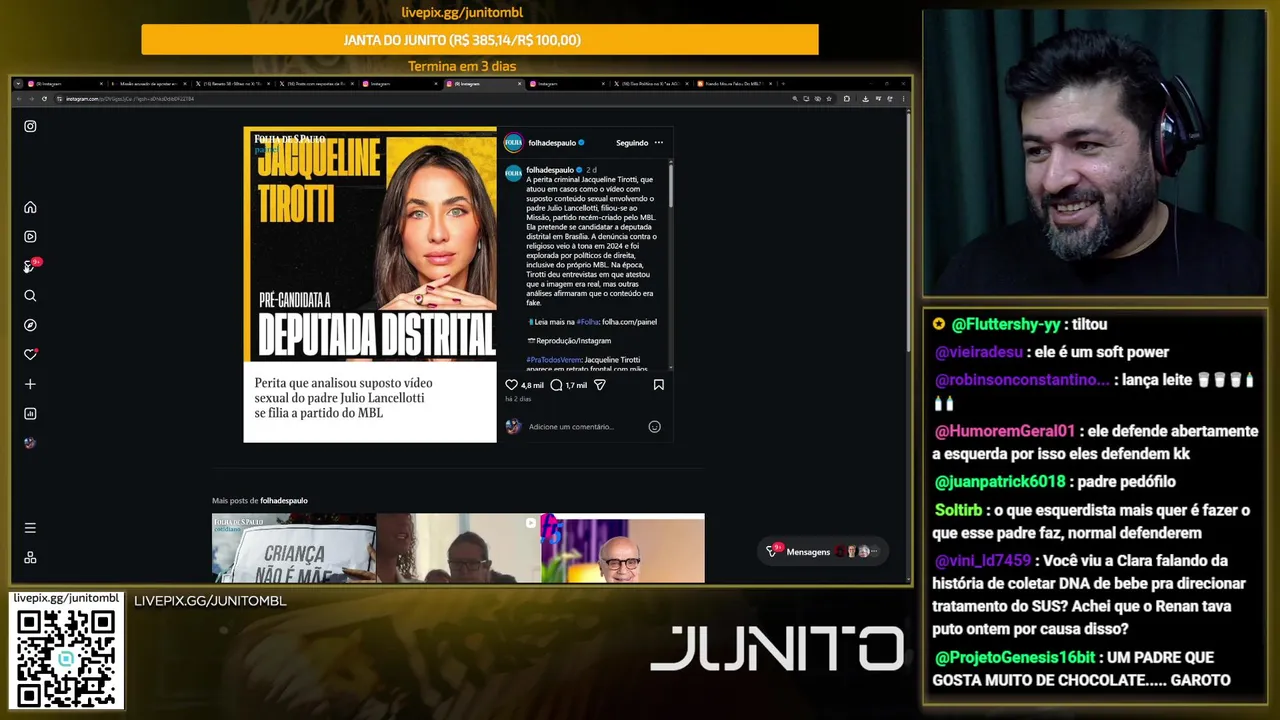Click the LivePix QR code
Image resolution: width=1280 pixels, height=720 pixels.
pos(66,657)
